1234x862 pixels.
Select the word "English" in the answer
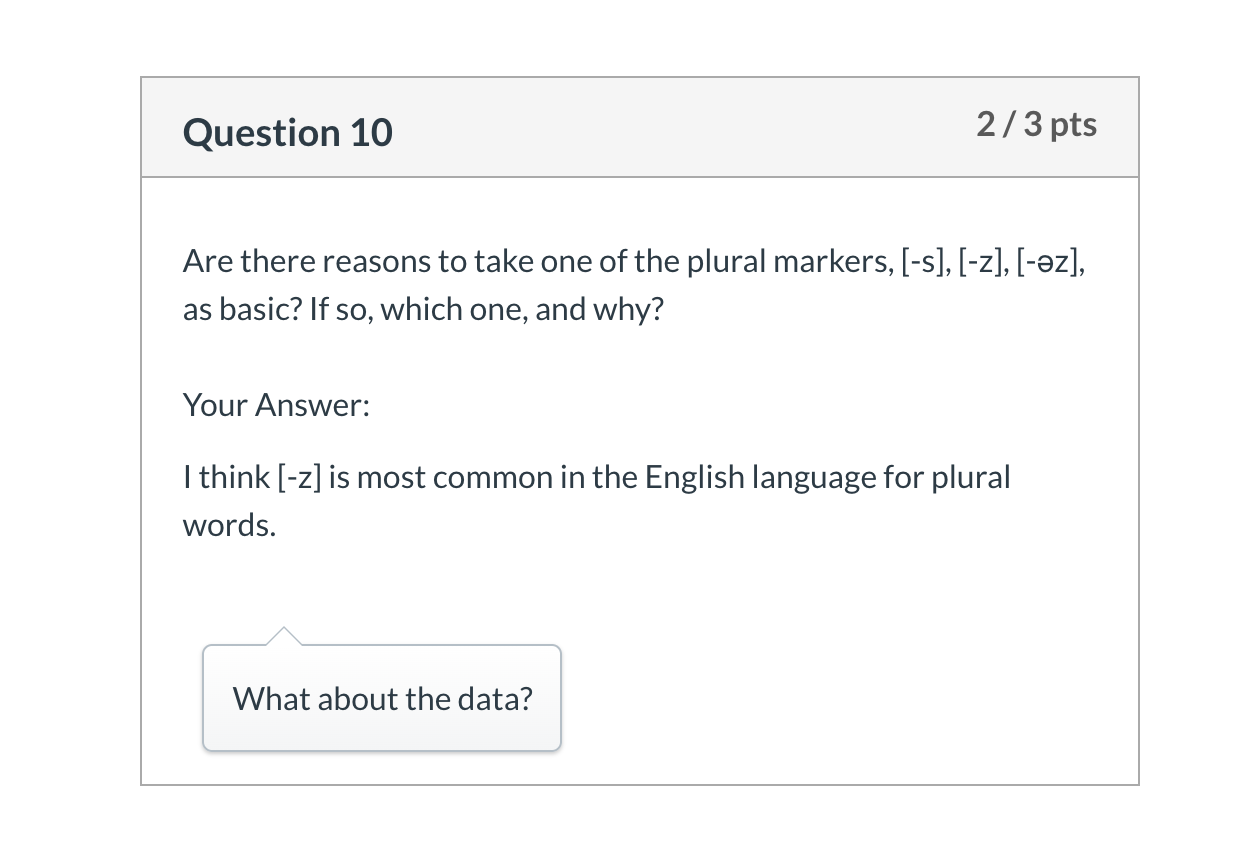click(695, 477)
